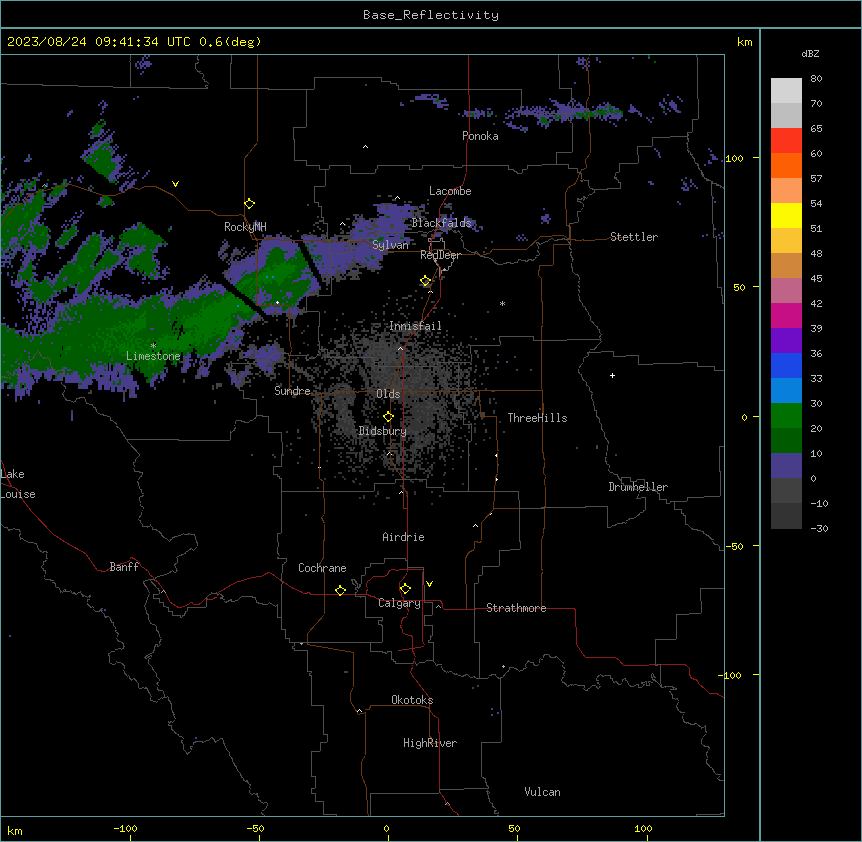Pick the red 60-65 dBZ legend swatch
Image resolution: width=862 pixels, height=842 pixels.
point(786,141)
